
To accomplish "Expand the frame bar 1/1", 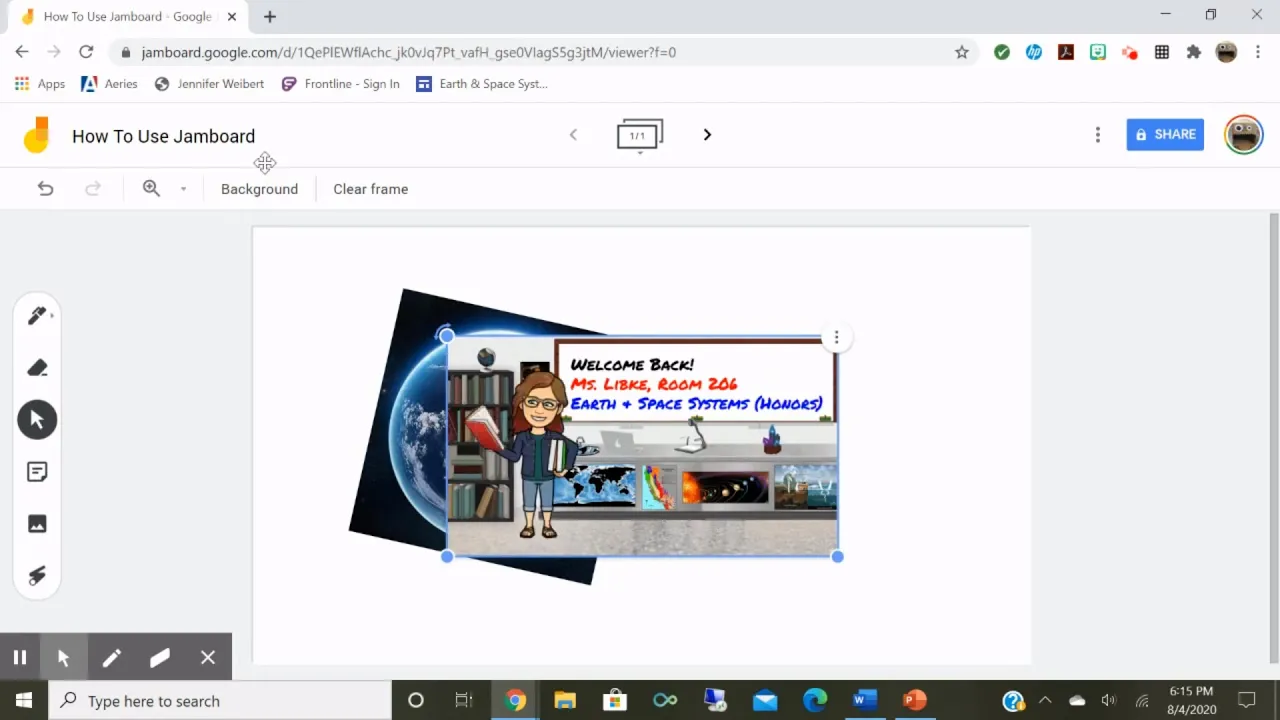I will pos(640,136).
